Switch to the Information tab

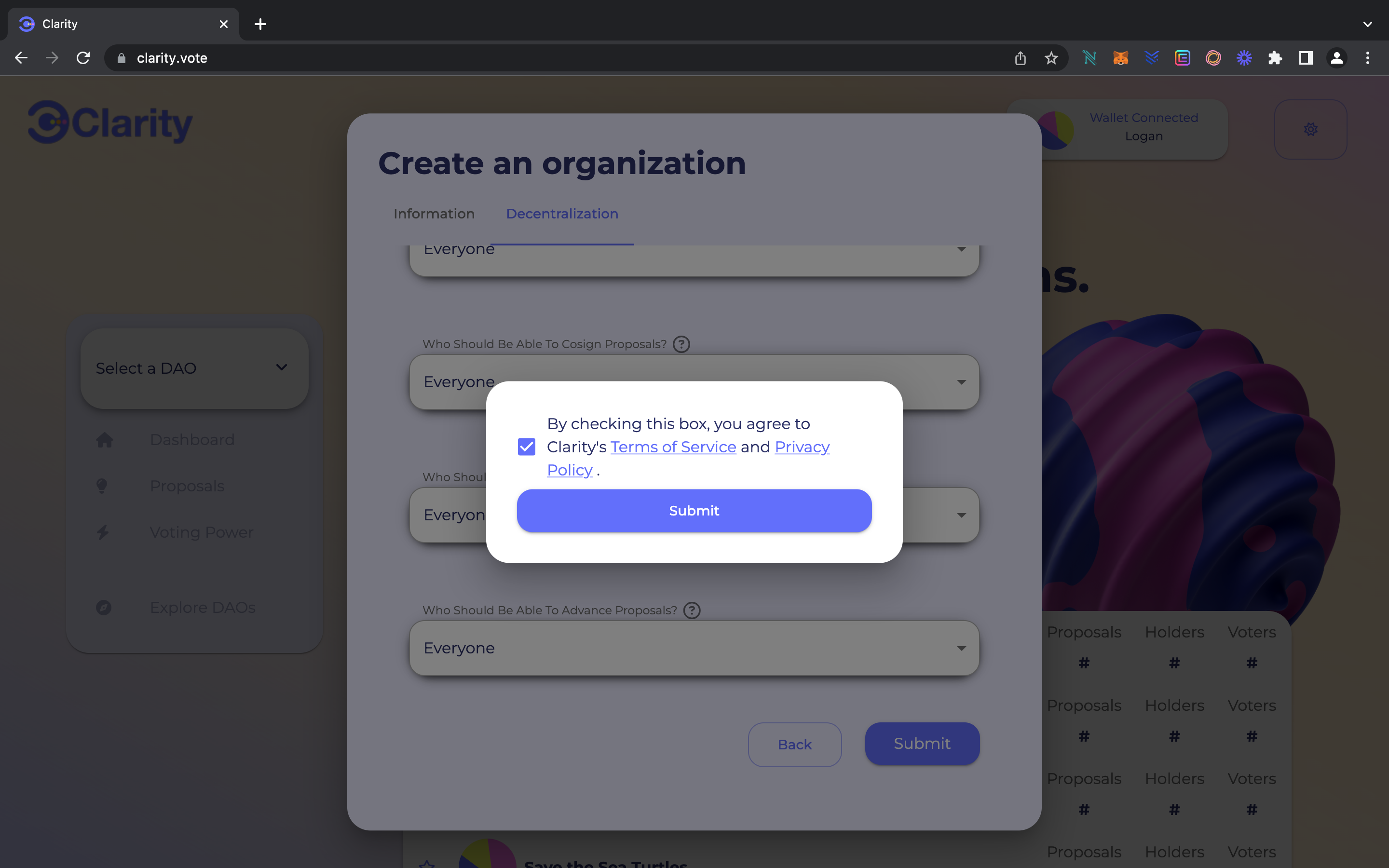(x=434, y=214)
